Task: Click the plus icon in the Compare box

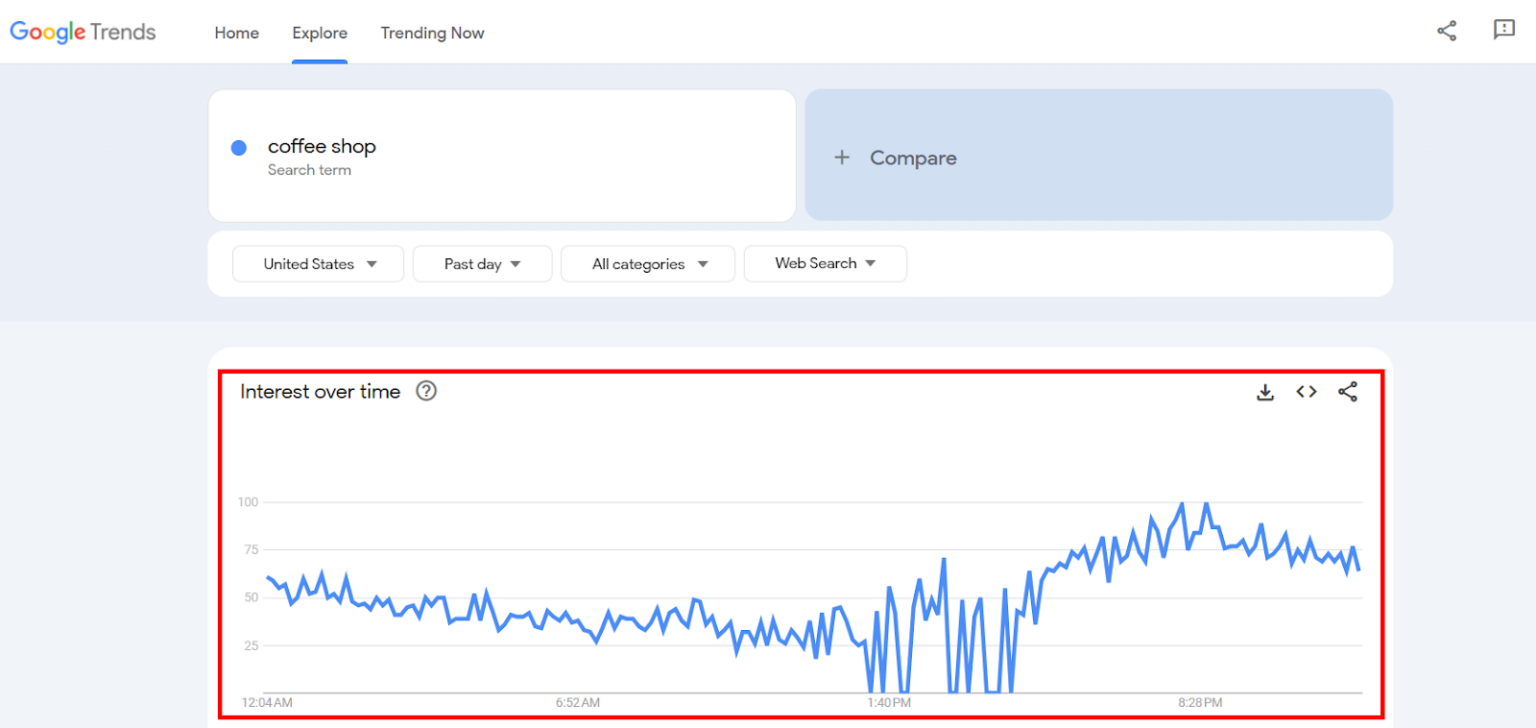Action: click(841, 157)
